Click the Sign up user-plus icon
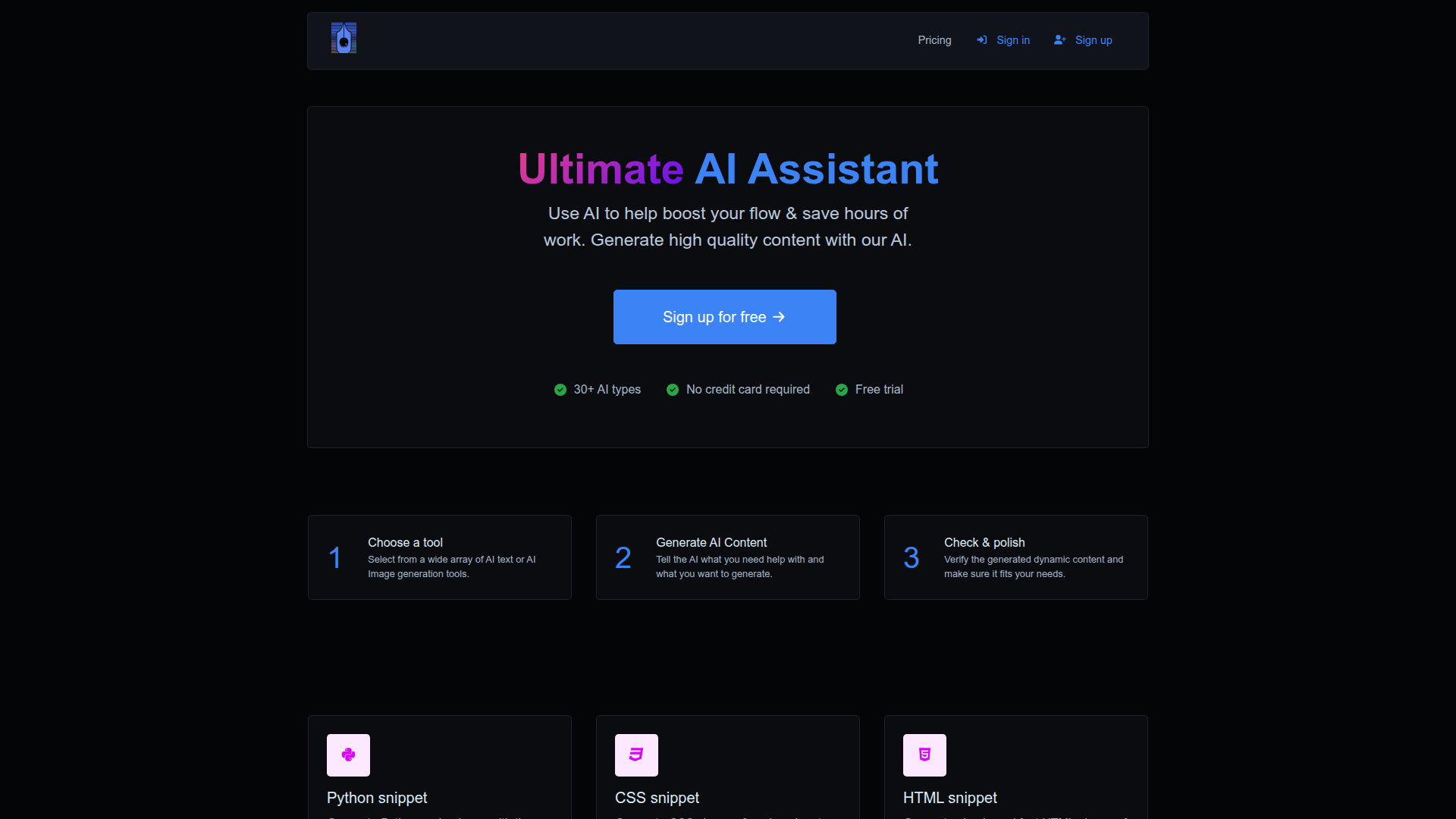This screenshot has height=819, width=1456. 1060,40
